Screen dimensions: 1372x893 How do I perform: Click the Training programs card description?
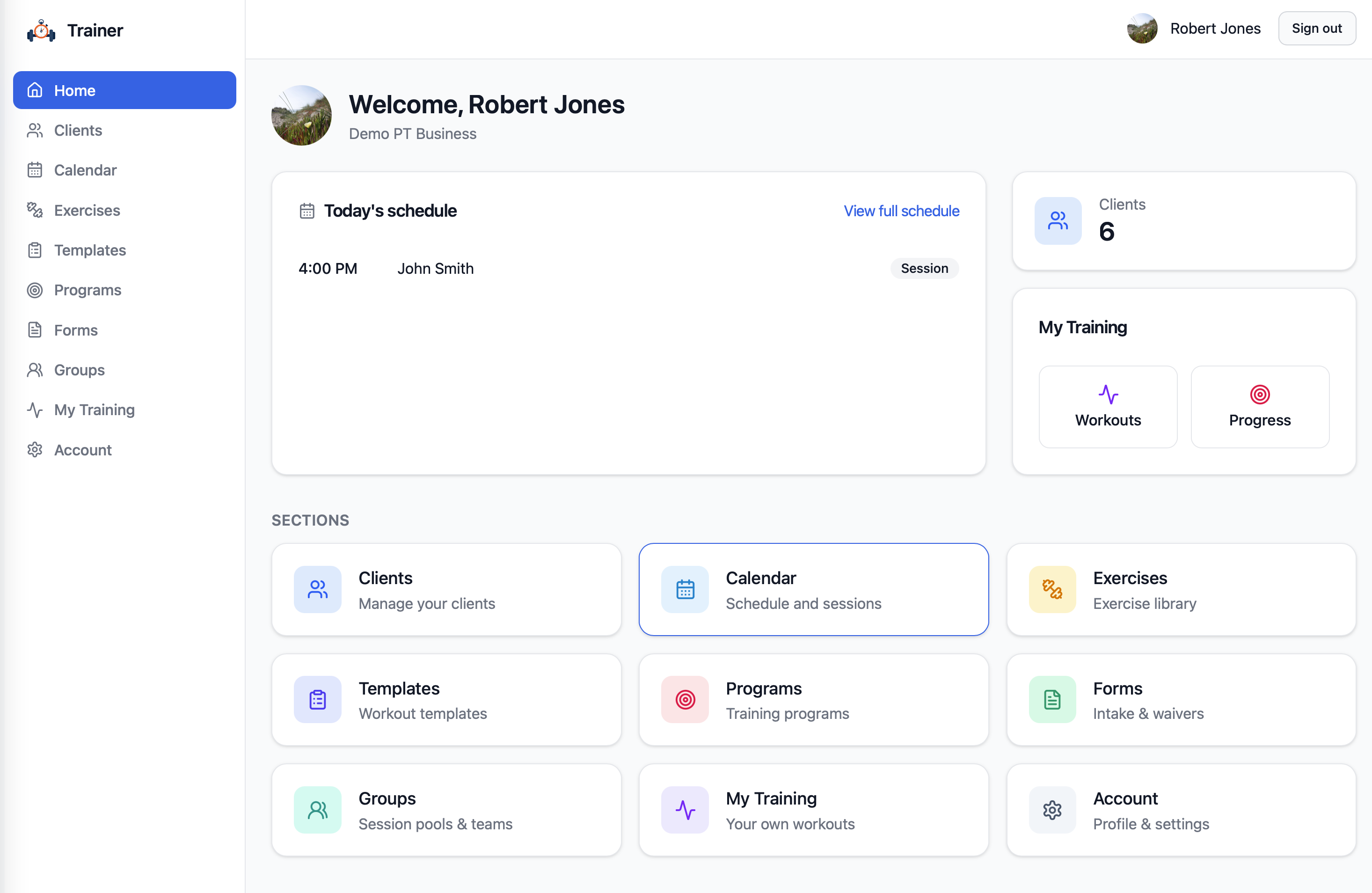coord(787,714)
